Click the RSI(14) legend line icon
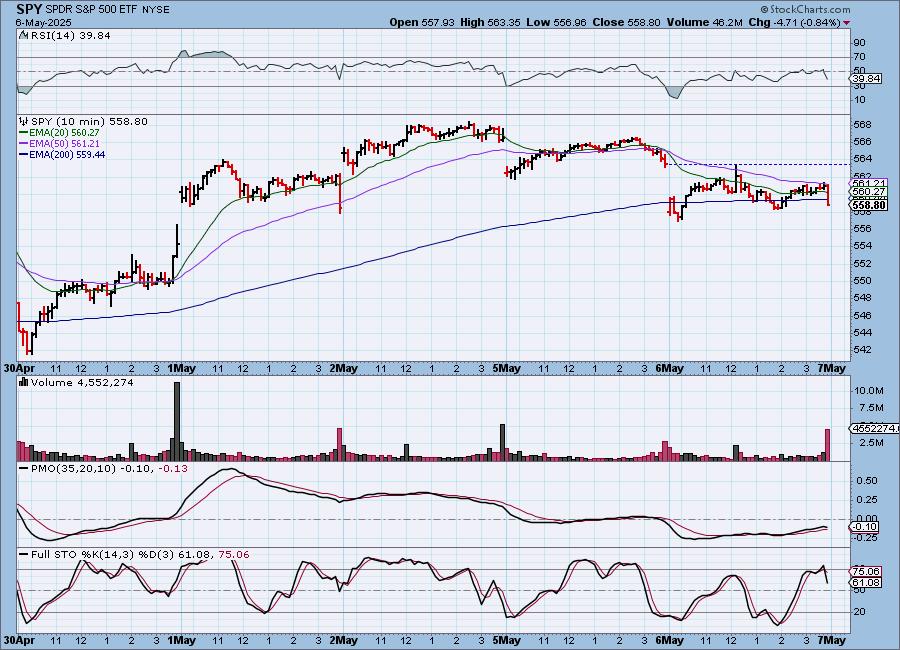 [x=23, y=35]
